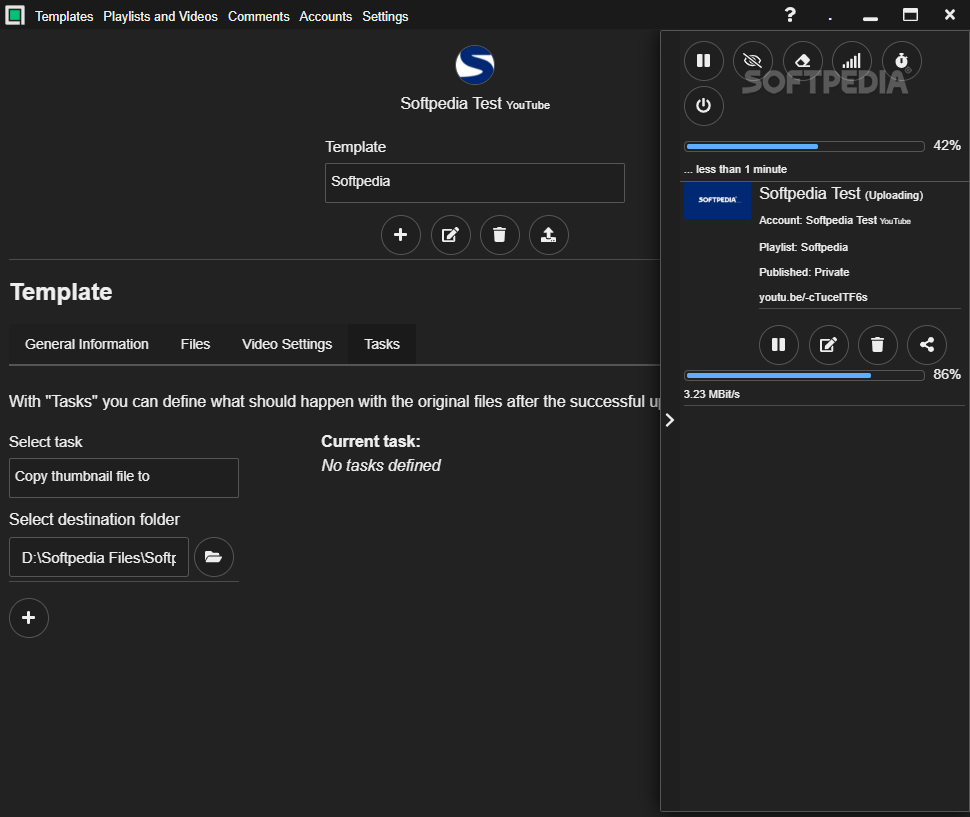Viewport: 970px width, 817px height.
Task: Start upload using template icon
Action: (x=549, y=235)
